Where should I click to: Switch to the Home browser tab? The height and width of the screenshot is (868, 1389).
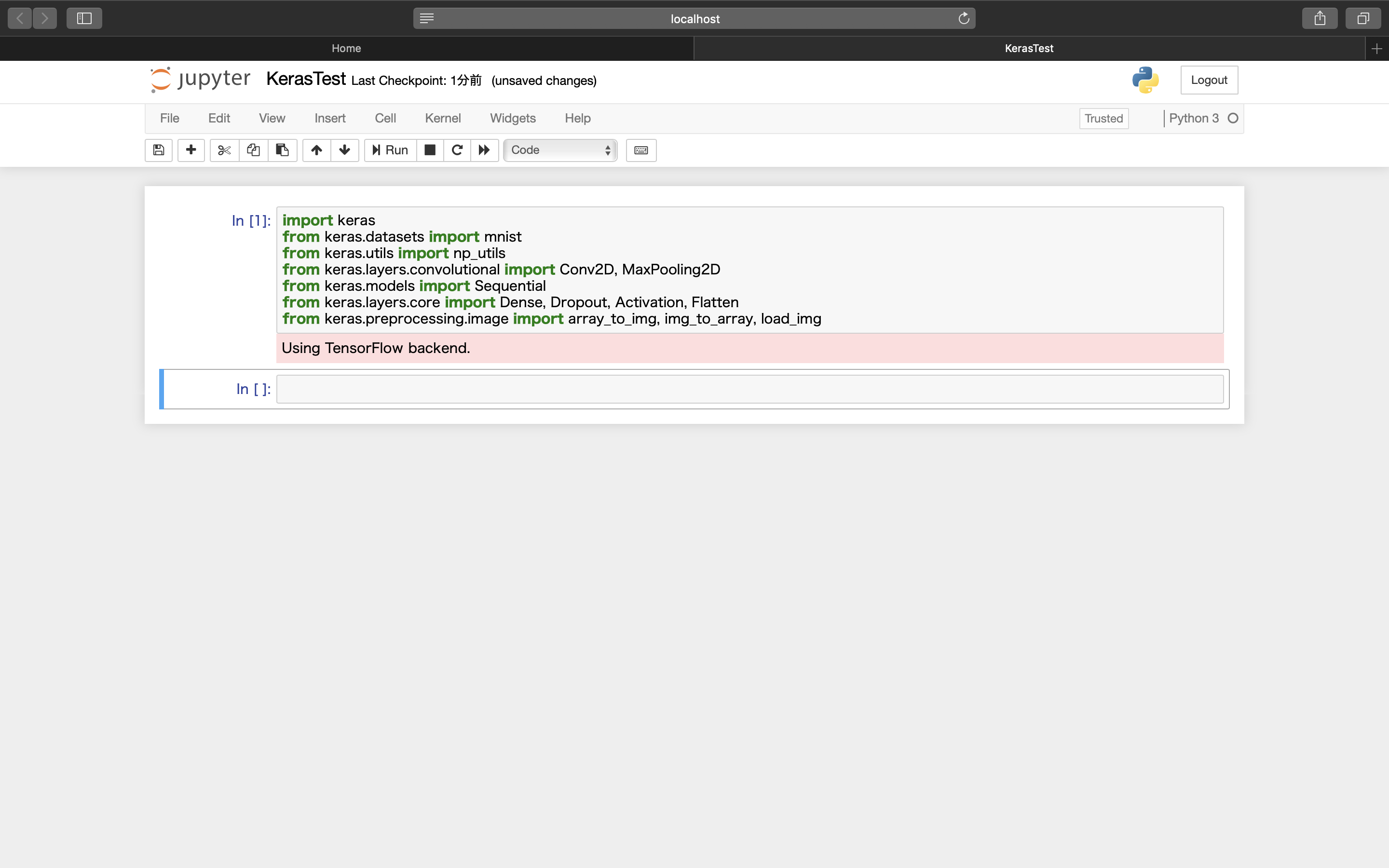(346, 48)
